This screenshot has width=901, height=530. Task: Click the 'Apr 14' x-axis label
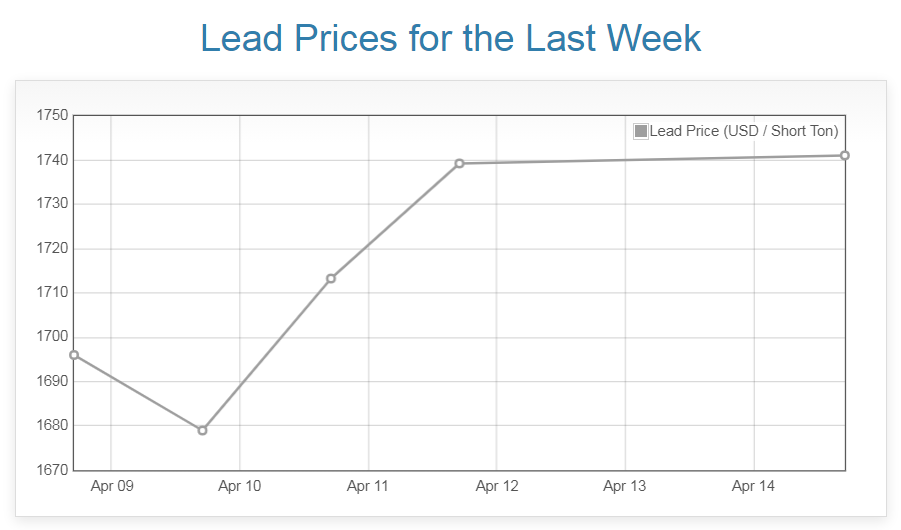(x=753, y=487)
